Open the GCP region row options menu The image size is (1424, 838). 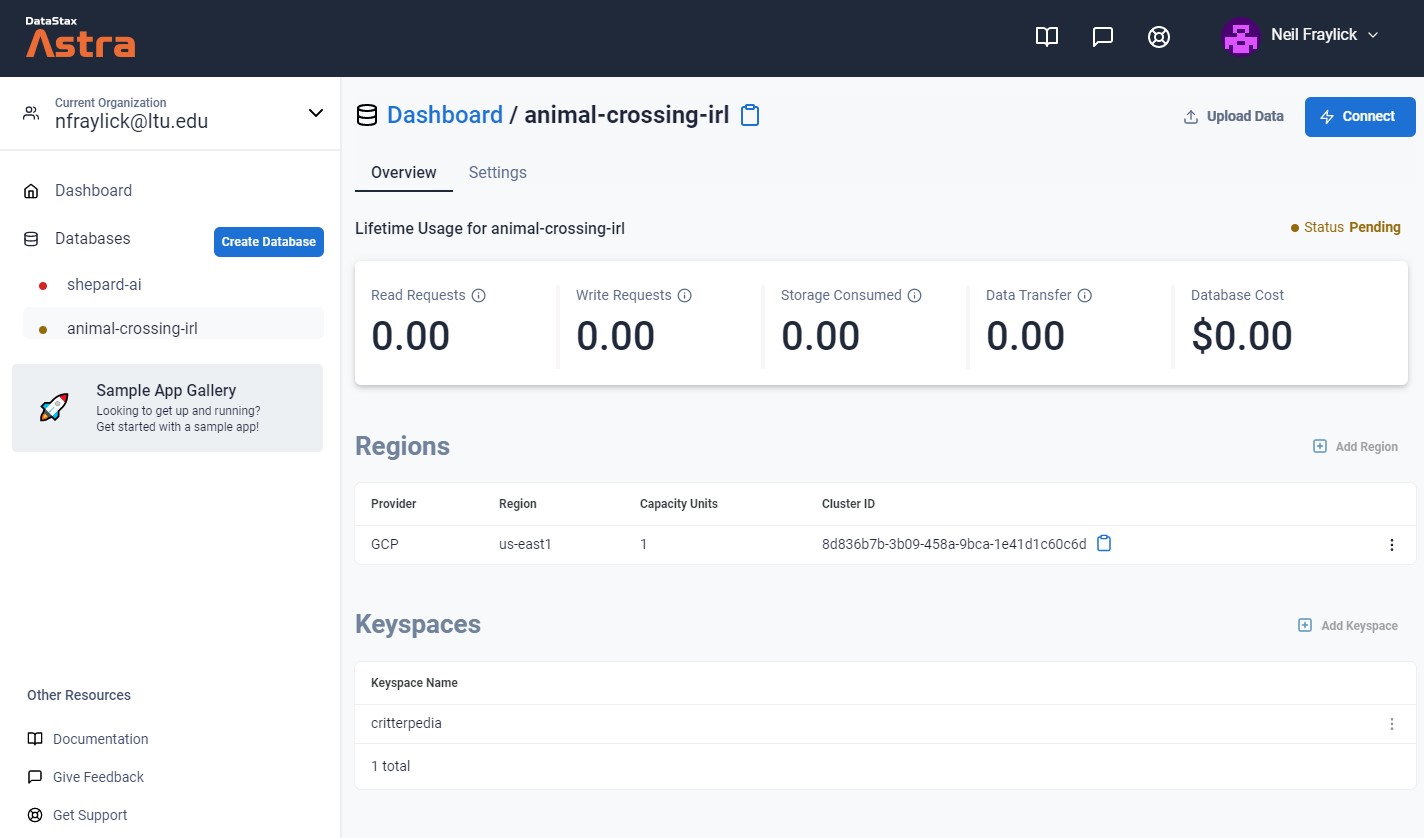click(x=1391, y=545)
